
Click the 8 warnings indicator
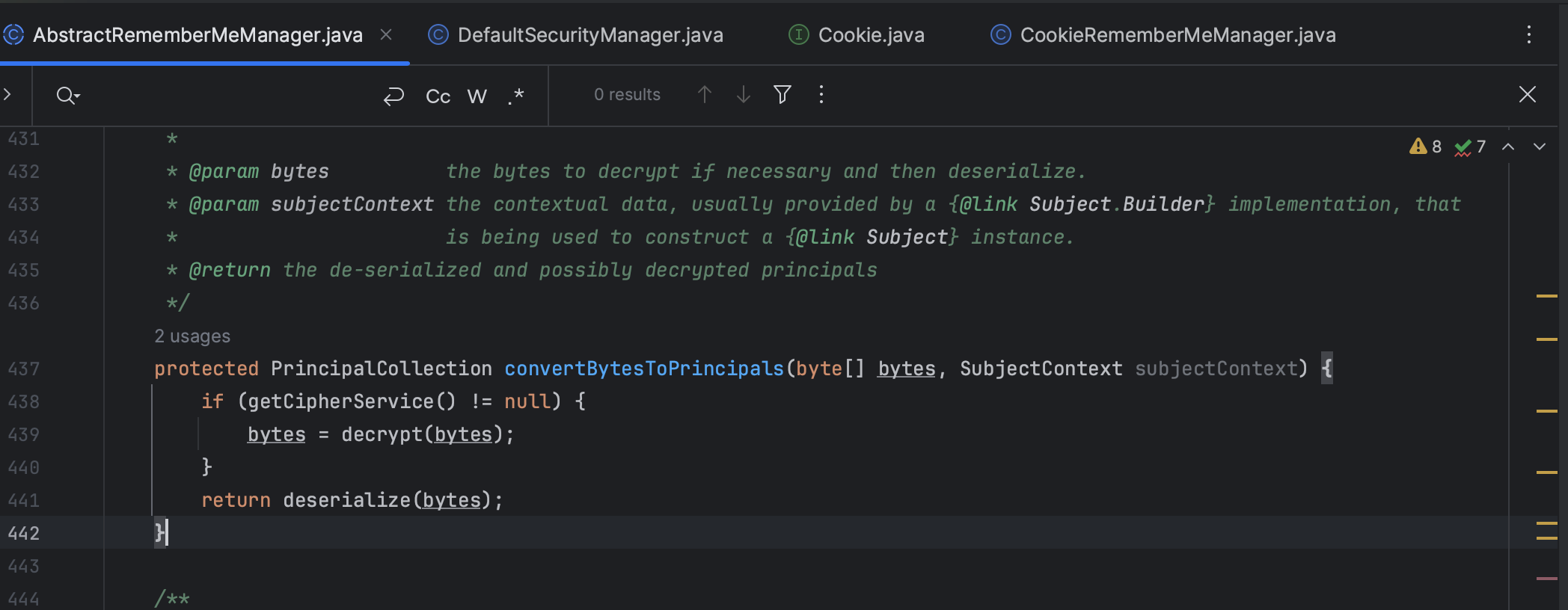pyautogui.click(x=1426, y=147)
